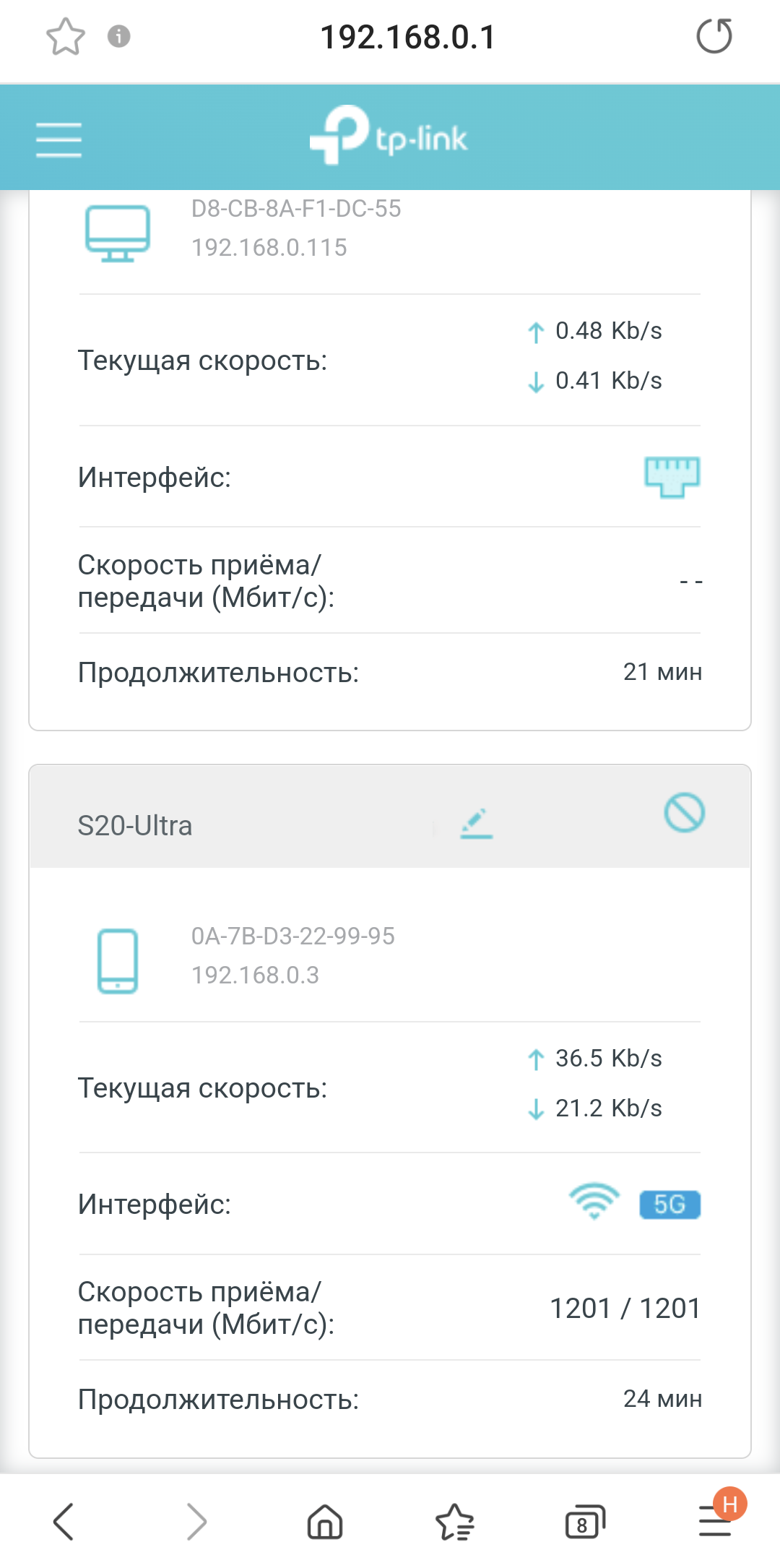Reload the router page

(714, 37)
